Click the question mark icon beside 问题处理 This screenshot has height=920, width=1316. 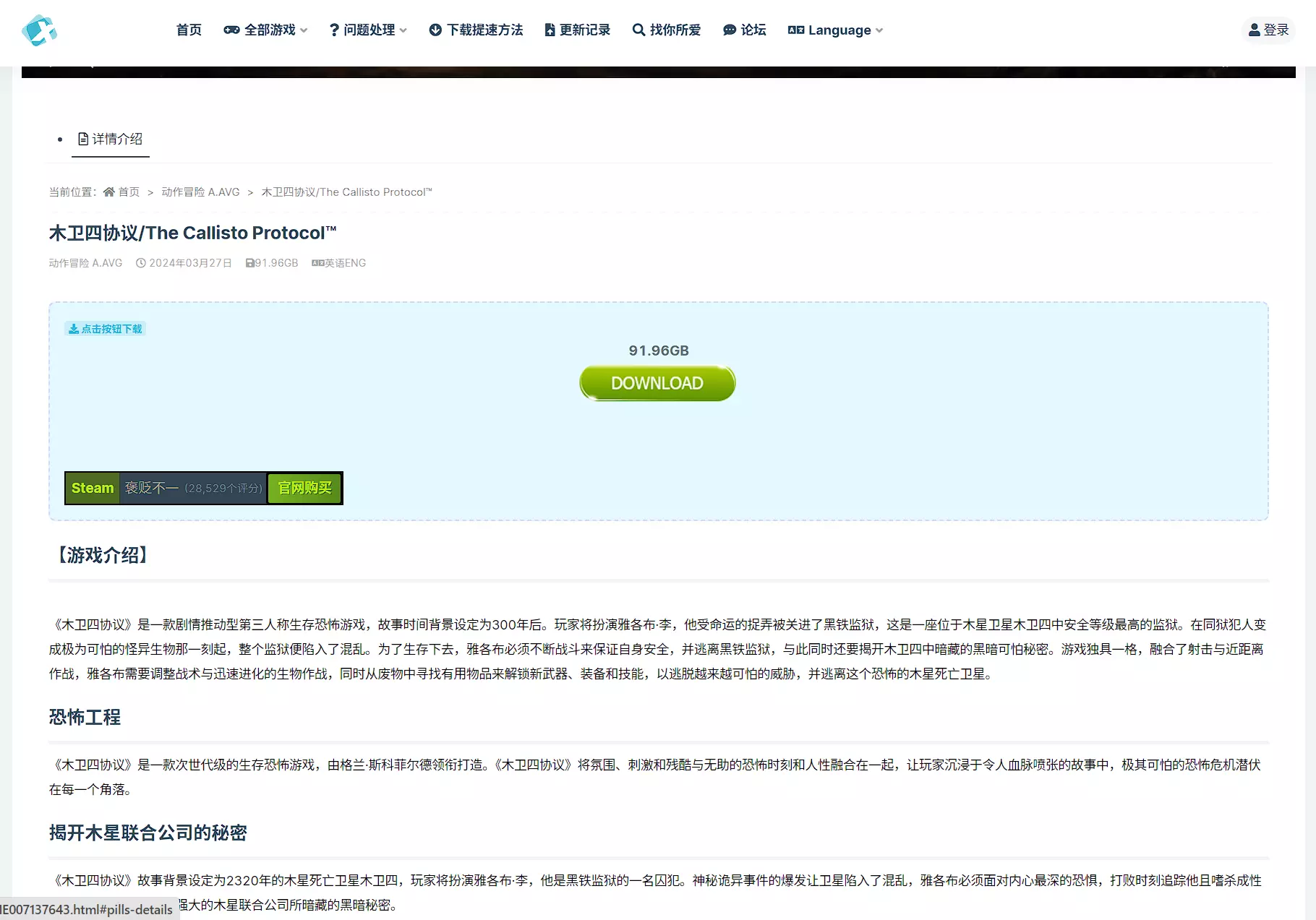coord(334,30)
